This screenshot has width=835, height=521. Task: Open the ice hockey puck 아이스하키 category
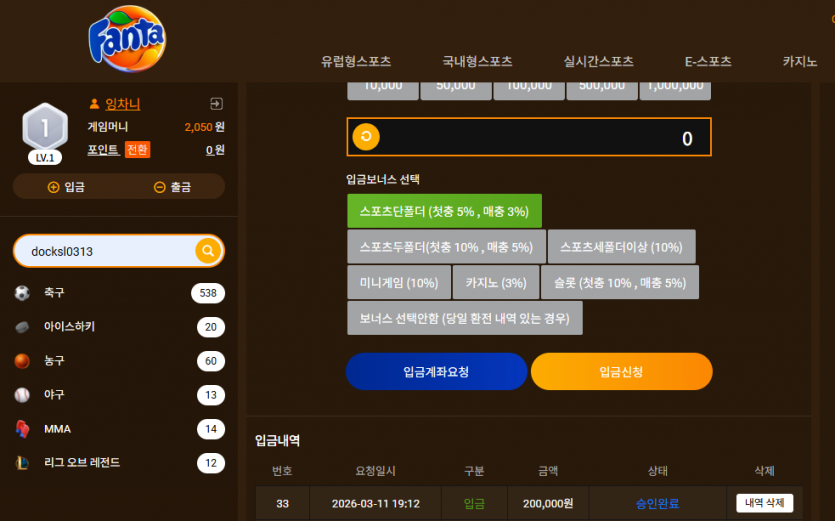[119, 327]
